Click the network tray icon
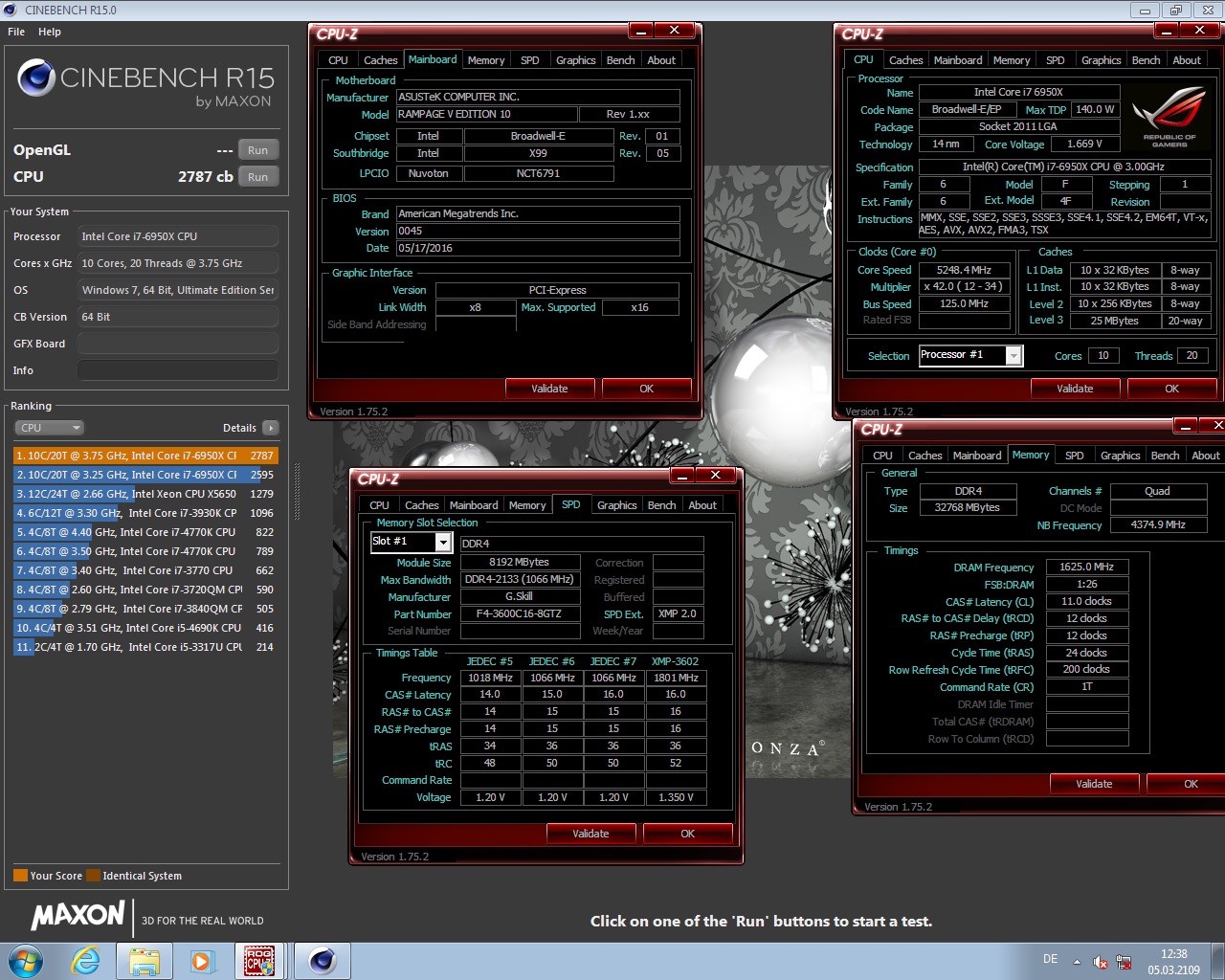The image size is (1225, 980). point(1124,962)
